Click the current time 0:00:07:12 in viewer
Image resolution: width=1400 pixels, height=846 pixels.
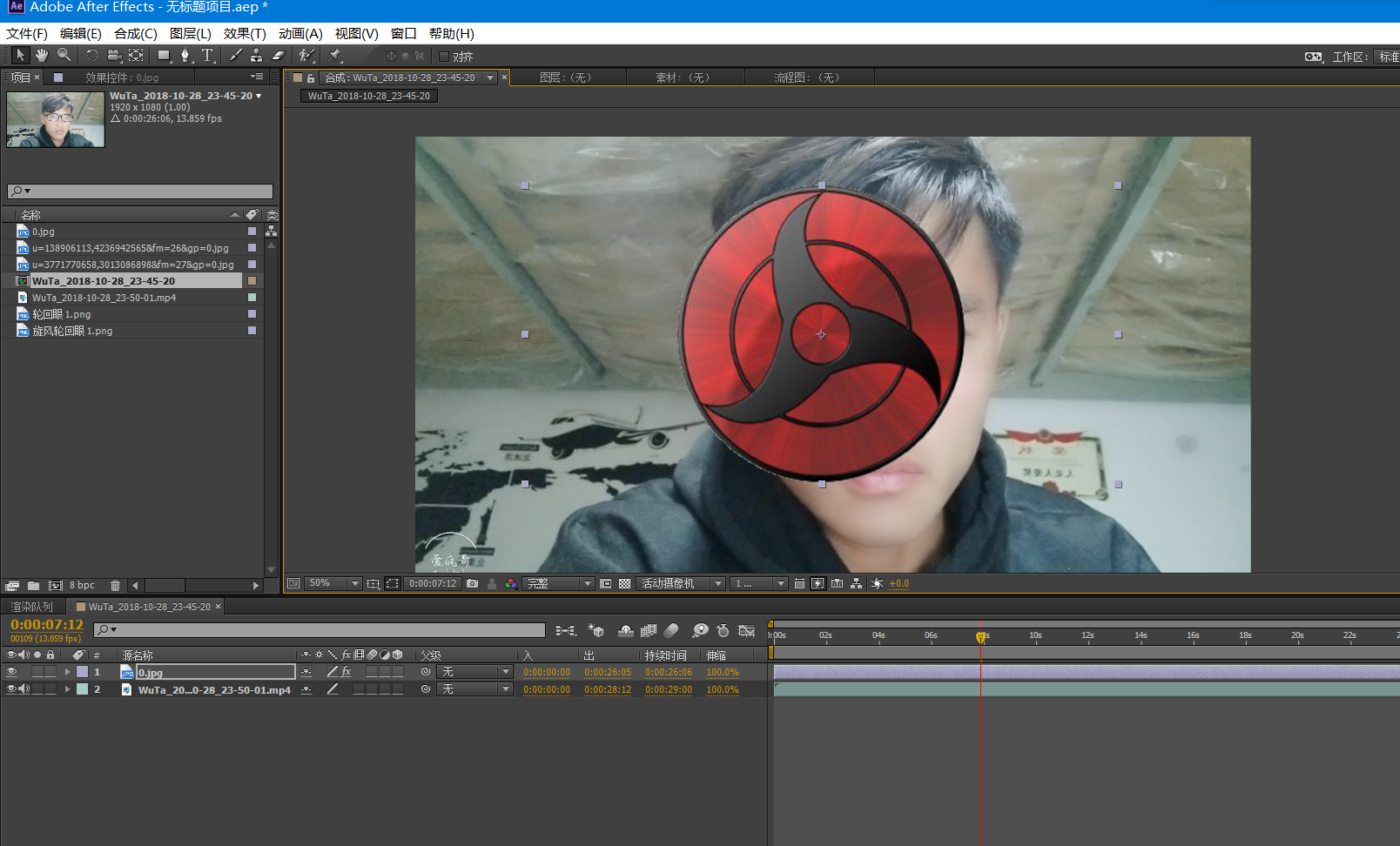click(433, 583)
